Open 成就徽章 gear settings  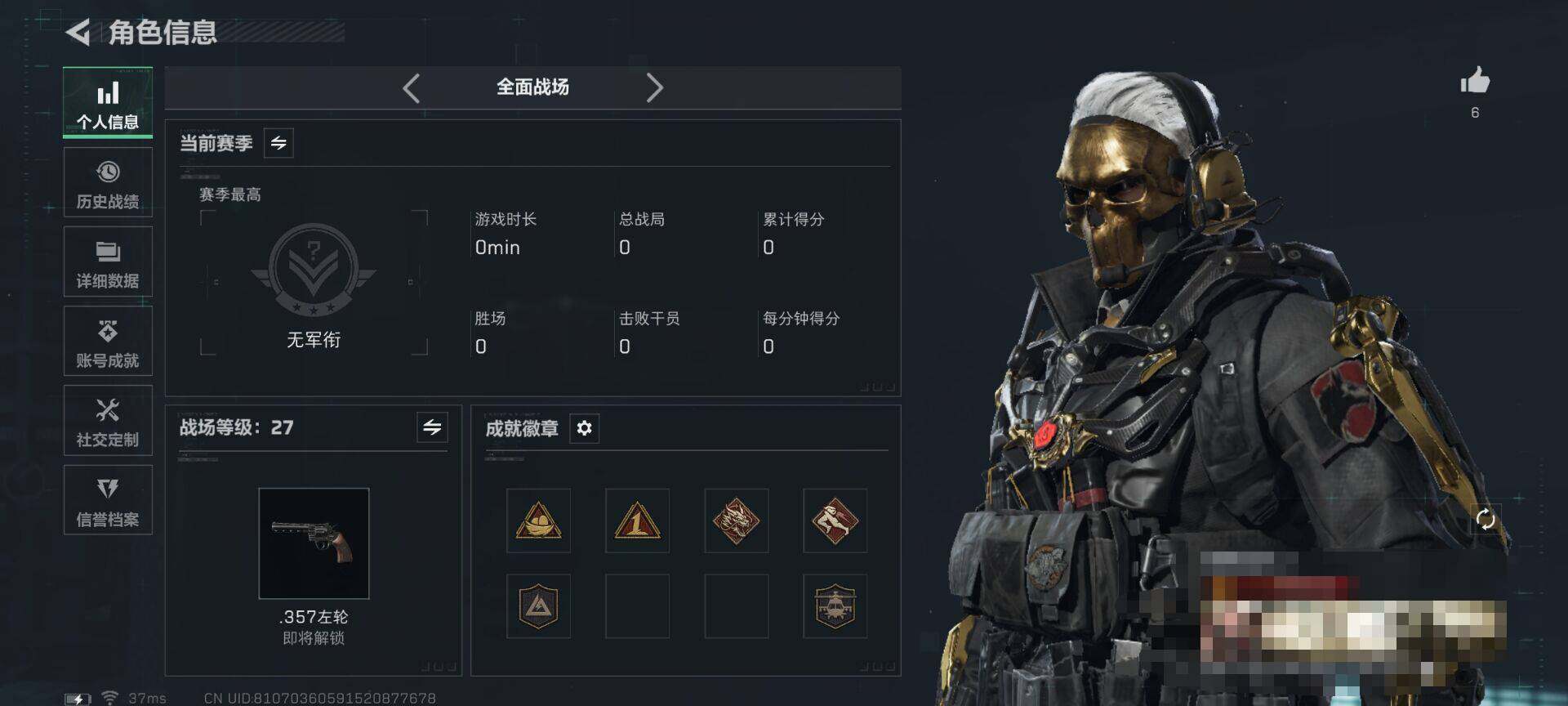(584, 428)
